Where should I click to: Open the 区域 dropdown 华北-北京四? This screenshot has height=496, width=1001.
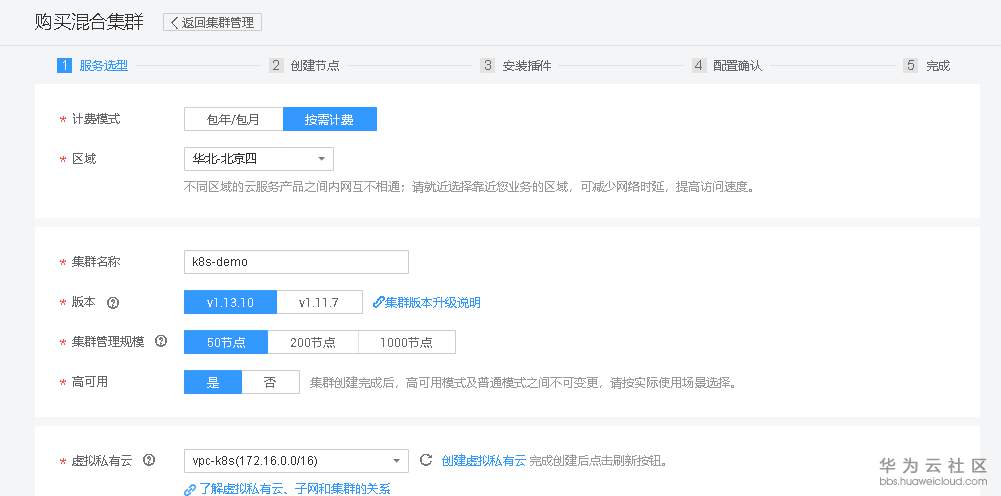(x=259, y=159)
